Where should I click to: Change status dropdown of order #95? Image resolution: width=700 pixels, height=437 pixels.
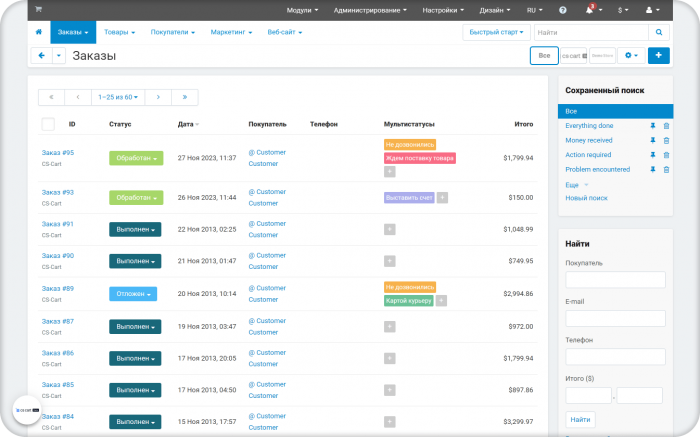tap(136, 158)
